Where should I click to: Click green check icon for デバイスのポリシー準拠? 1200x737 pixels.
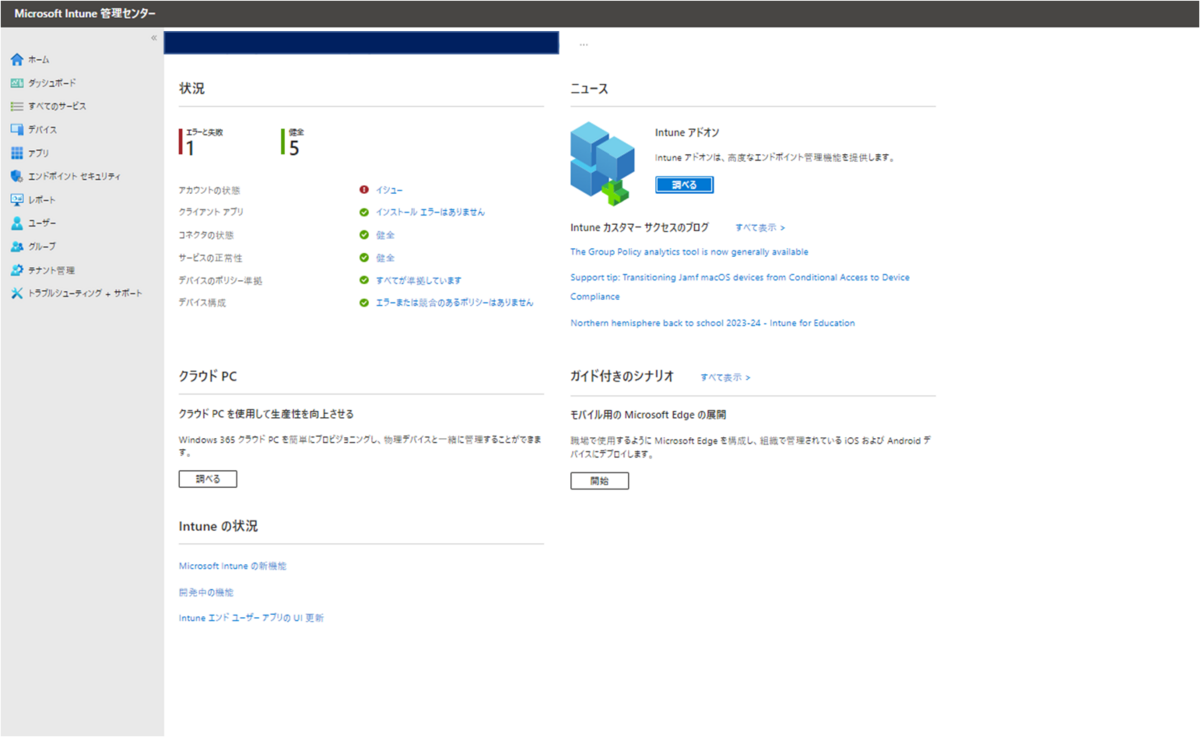point(364,281)
